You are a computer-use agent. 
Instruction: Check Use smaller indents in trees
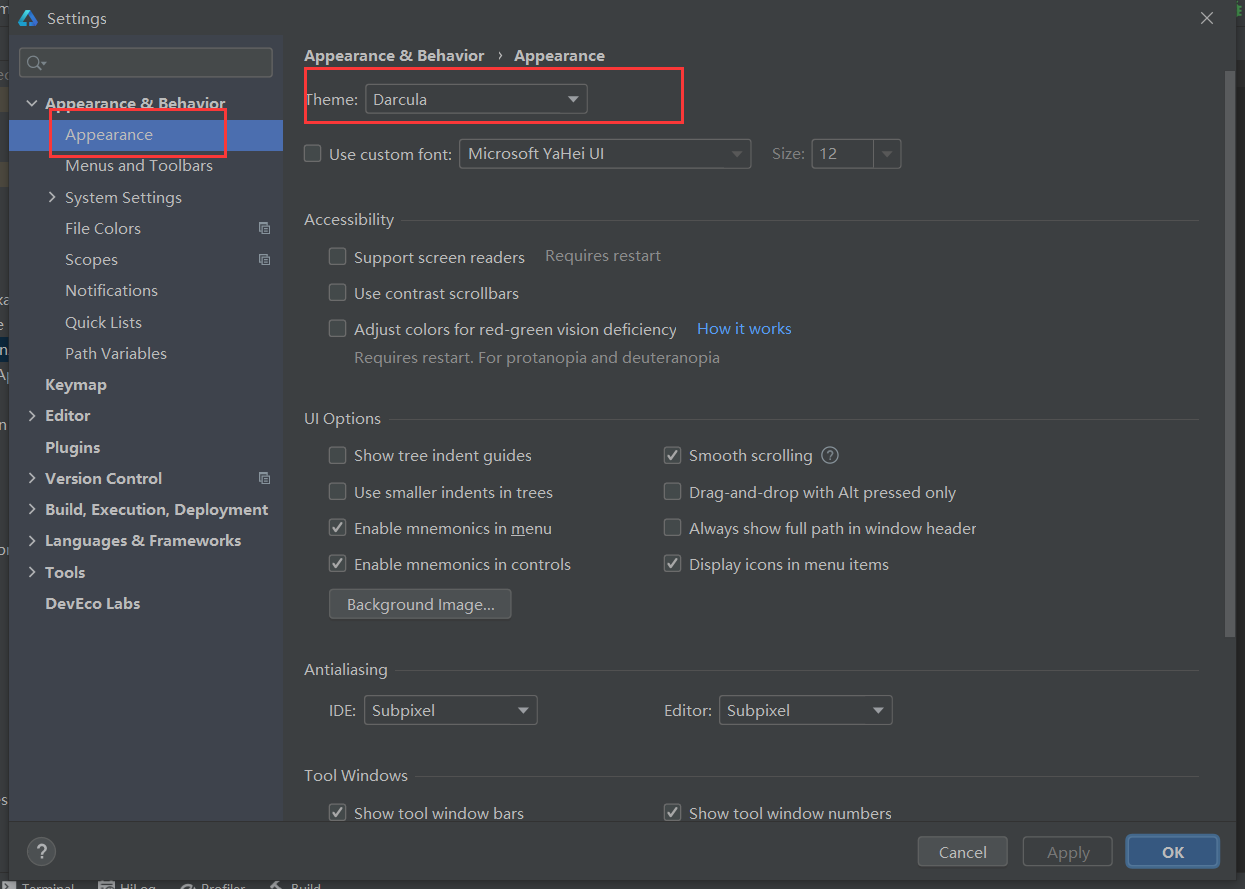[x=338, y=492]
